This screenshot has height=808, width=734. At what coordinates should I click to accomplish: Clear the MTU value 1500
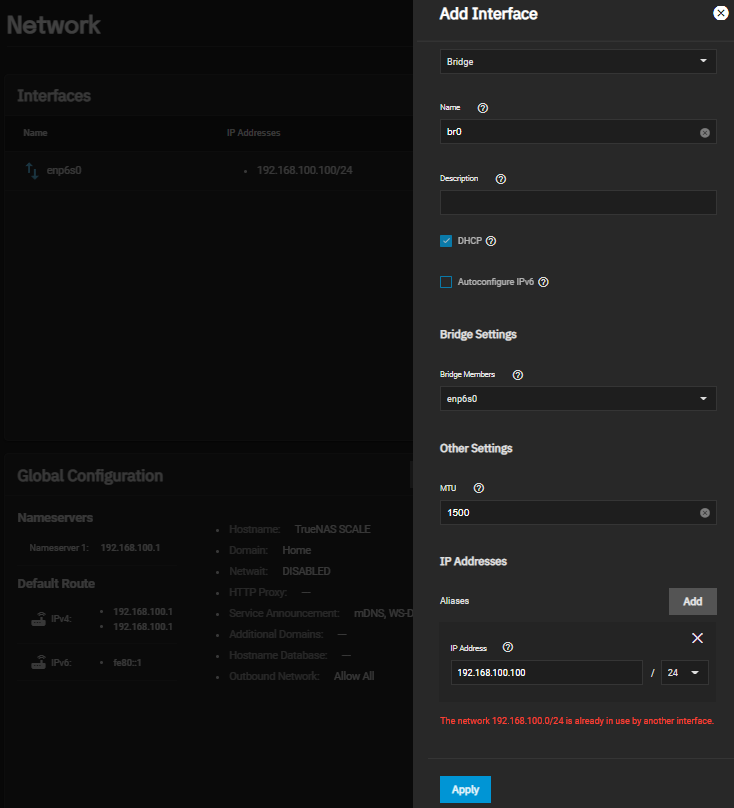(705, 513)
